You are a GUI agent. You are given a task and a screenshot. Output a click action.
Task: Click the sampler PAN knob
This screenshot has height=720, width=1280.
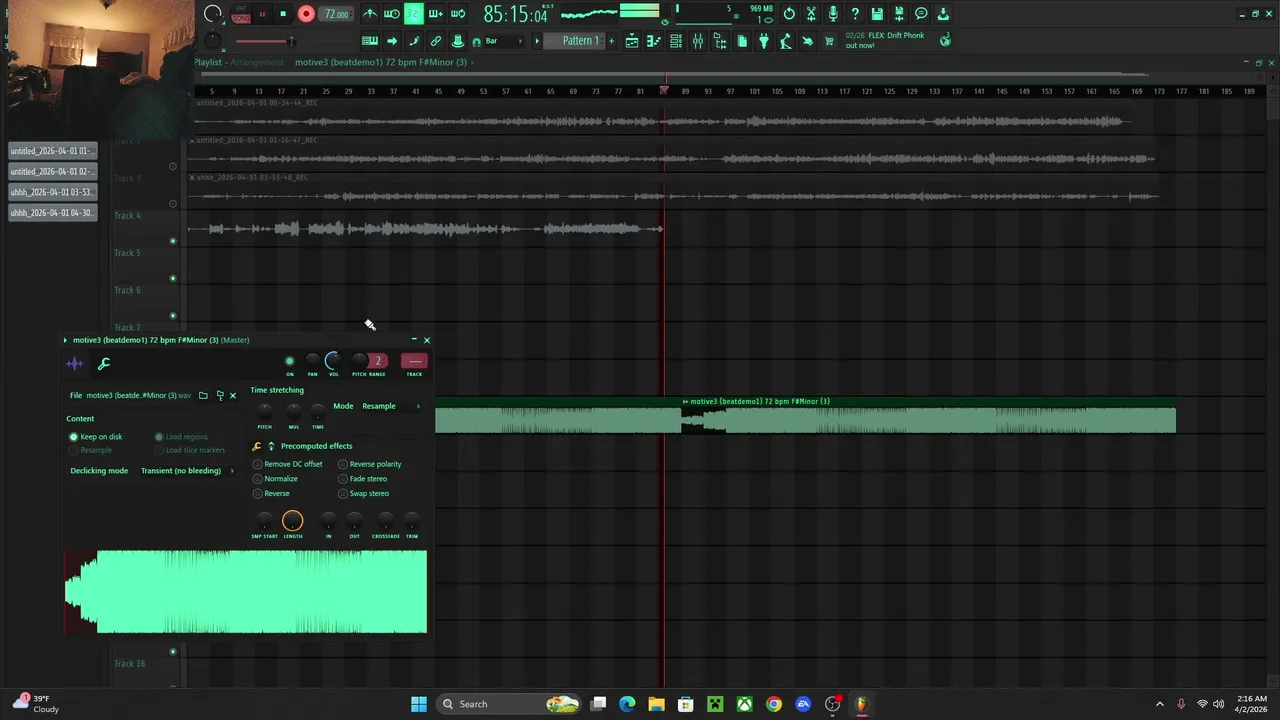[x=312, y=360]
